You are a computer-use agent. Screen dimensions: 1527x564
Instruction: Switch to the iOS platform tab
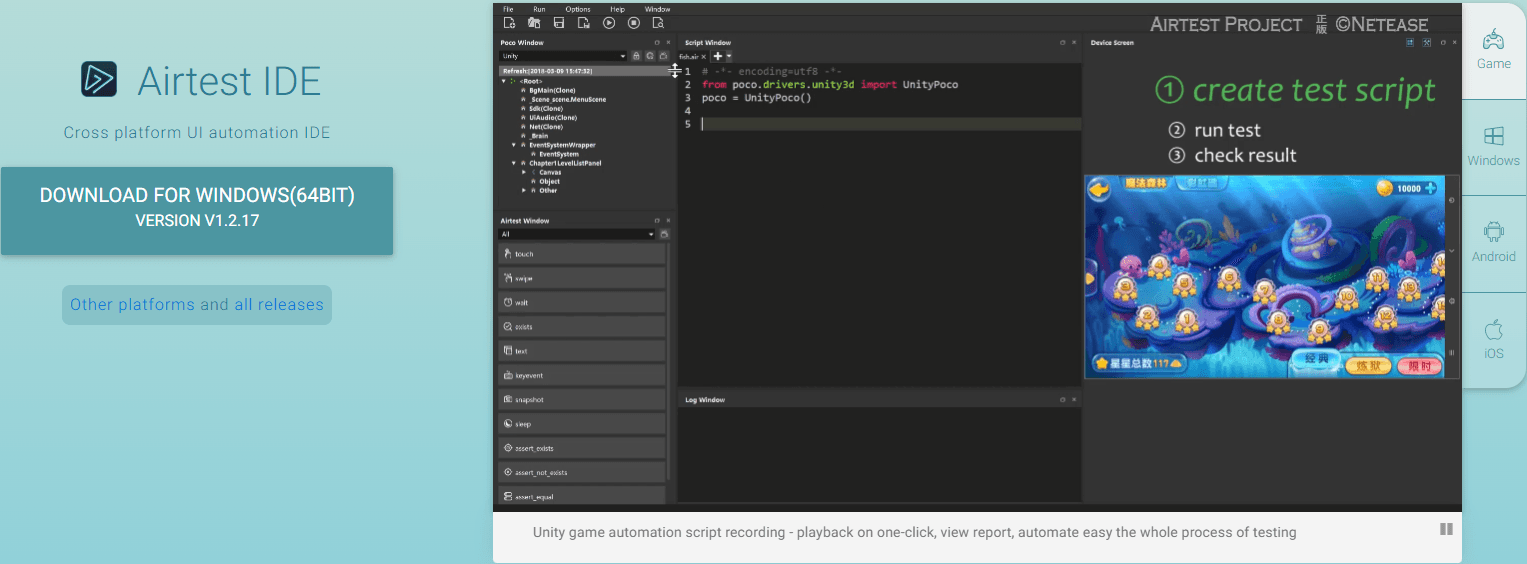[x=1493, y=340]
